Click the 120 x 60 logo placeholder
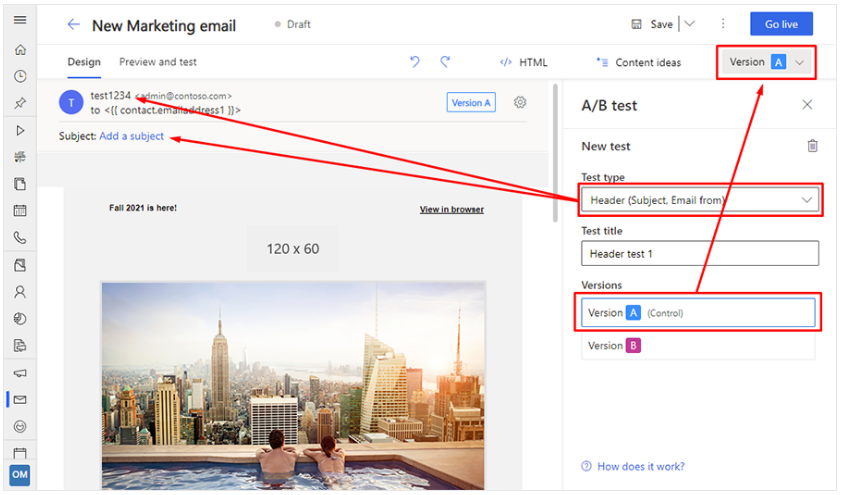The height and width of the screenshot is (495, 841). [x=293, y=249]
